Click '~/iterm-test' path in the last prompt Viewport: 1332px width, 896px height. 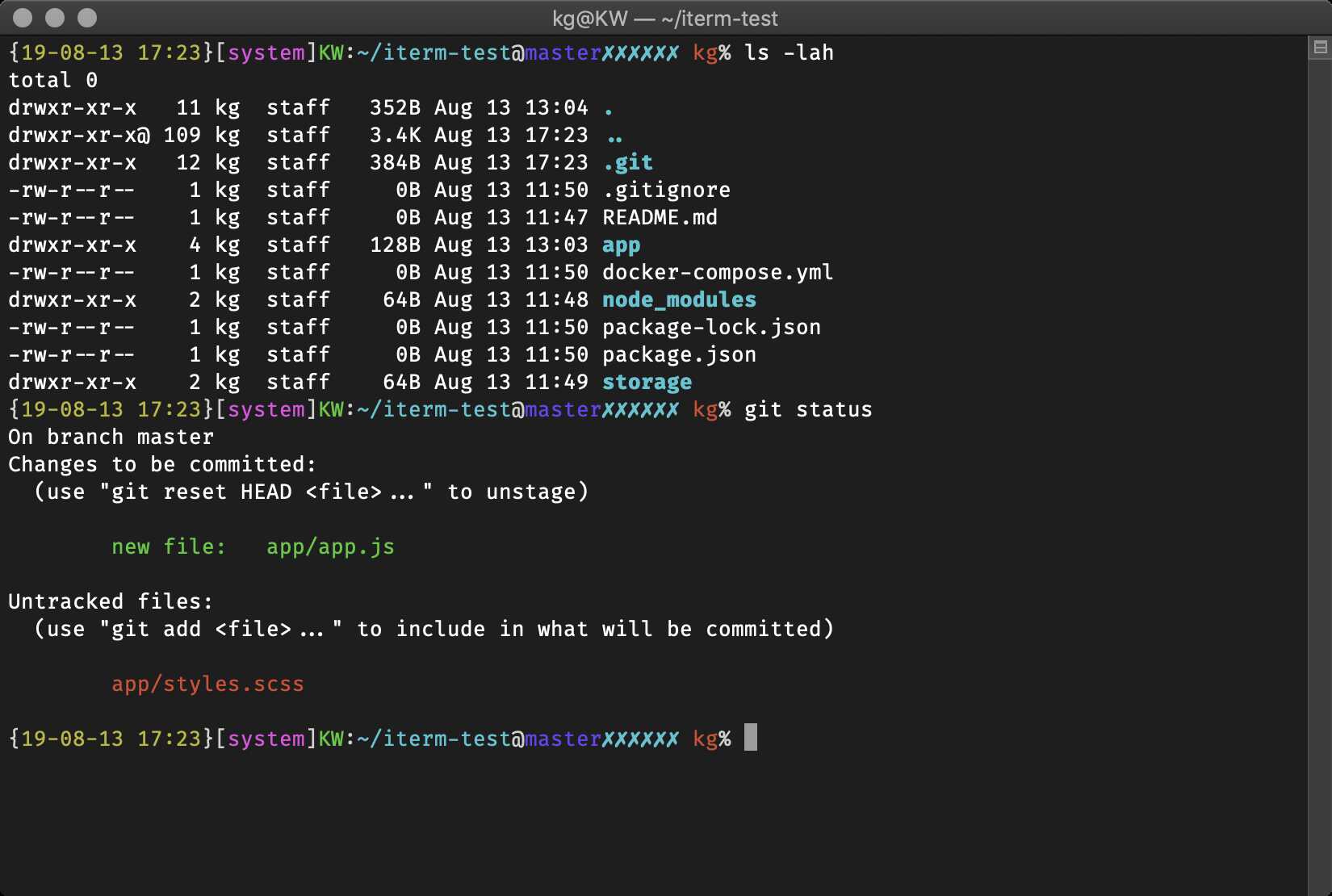point(434,739)
